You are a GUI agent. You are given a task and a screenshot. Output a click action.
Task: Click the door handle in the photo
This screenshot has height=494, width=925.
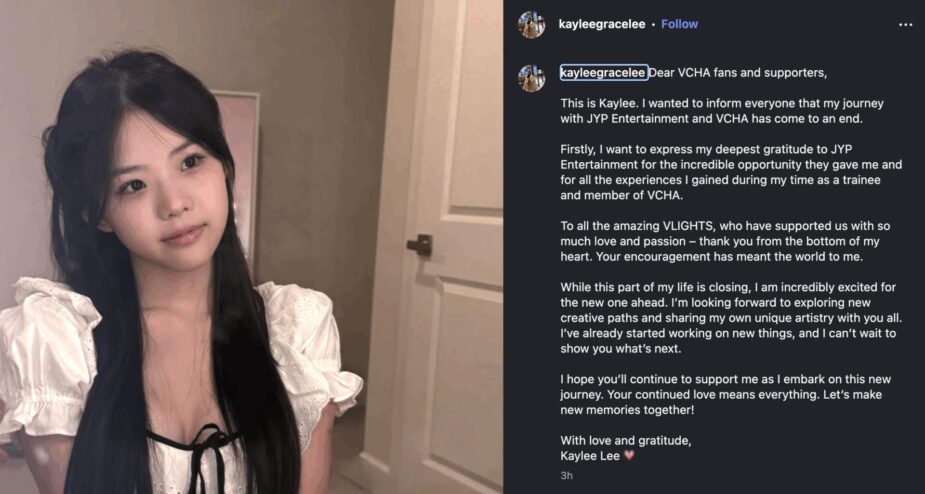[420, 244]
